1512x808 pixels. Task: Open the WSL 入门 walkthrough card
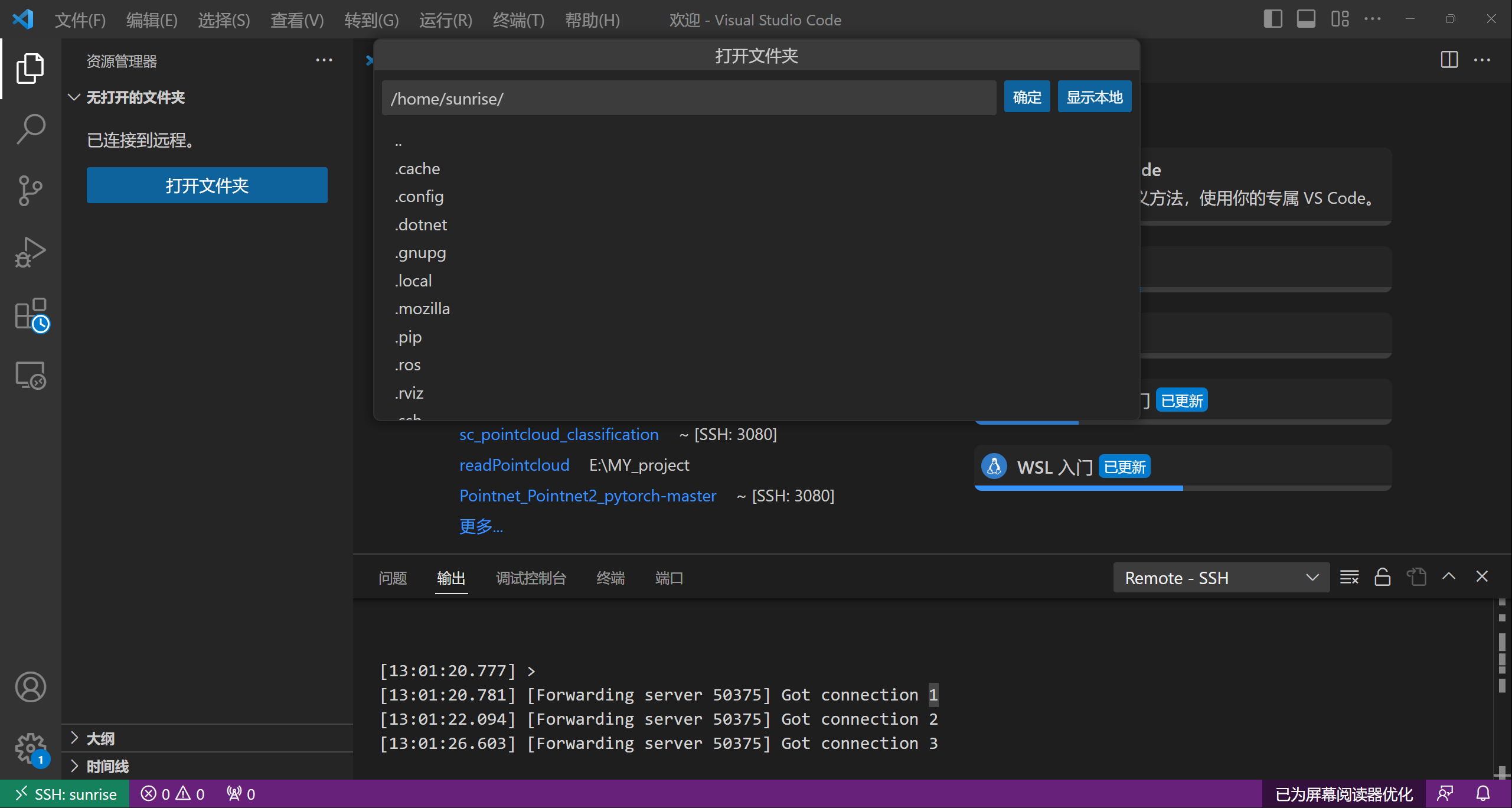(x=1183, y=467)
